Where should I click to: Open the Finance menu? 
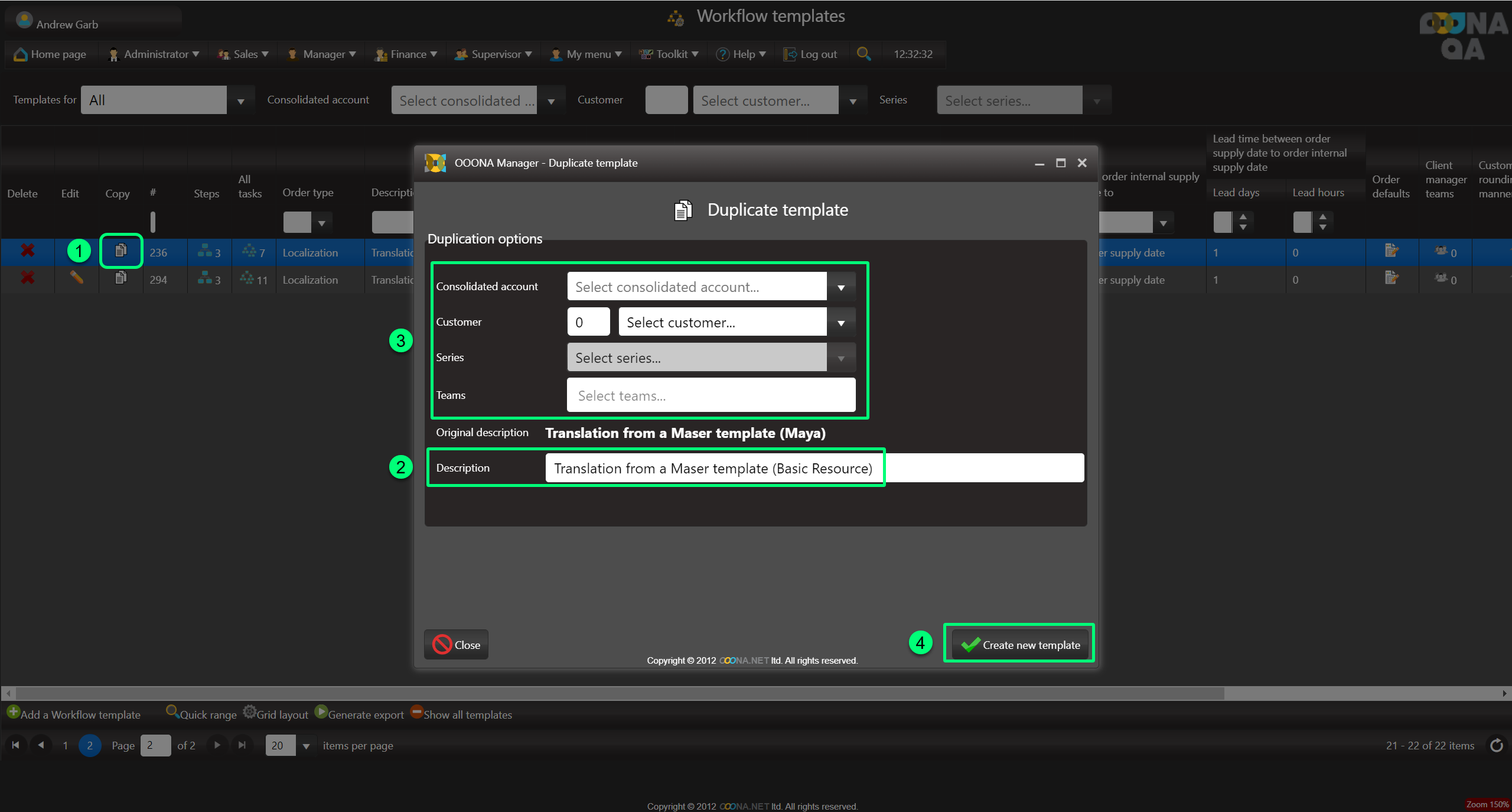(x=408, y=54)
